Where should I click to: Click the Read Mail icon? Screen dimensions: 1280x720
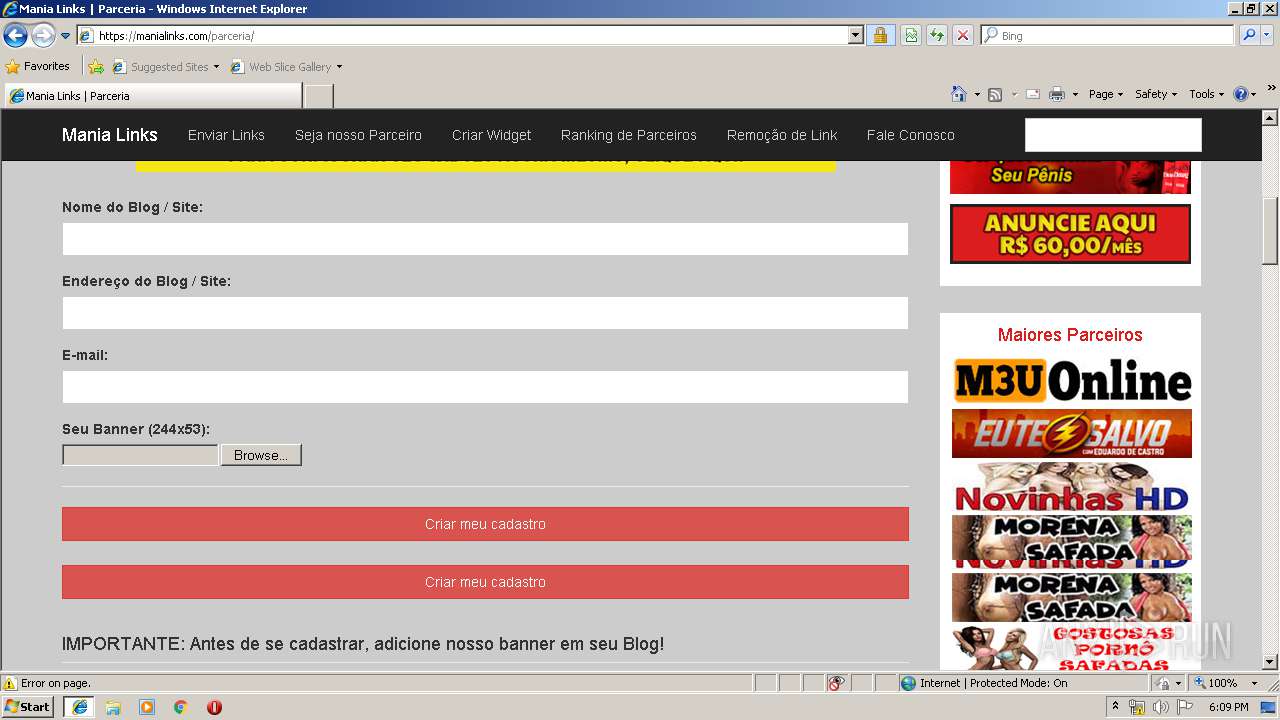[x=1033, y=94]
